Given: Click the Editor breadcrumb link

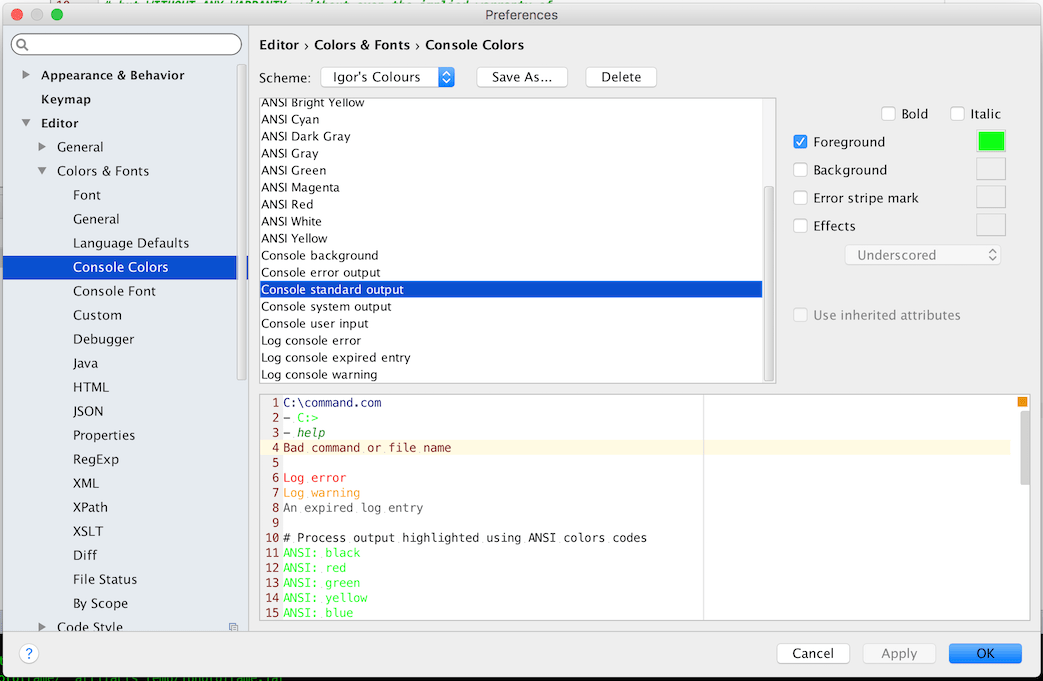Looking at the screenshot, I should 279,45.
